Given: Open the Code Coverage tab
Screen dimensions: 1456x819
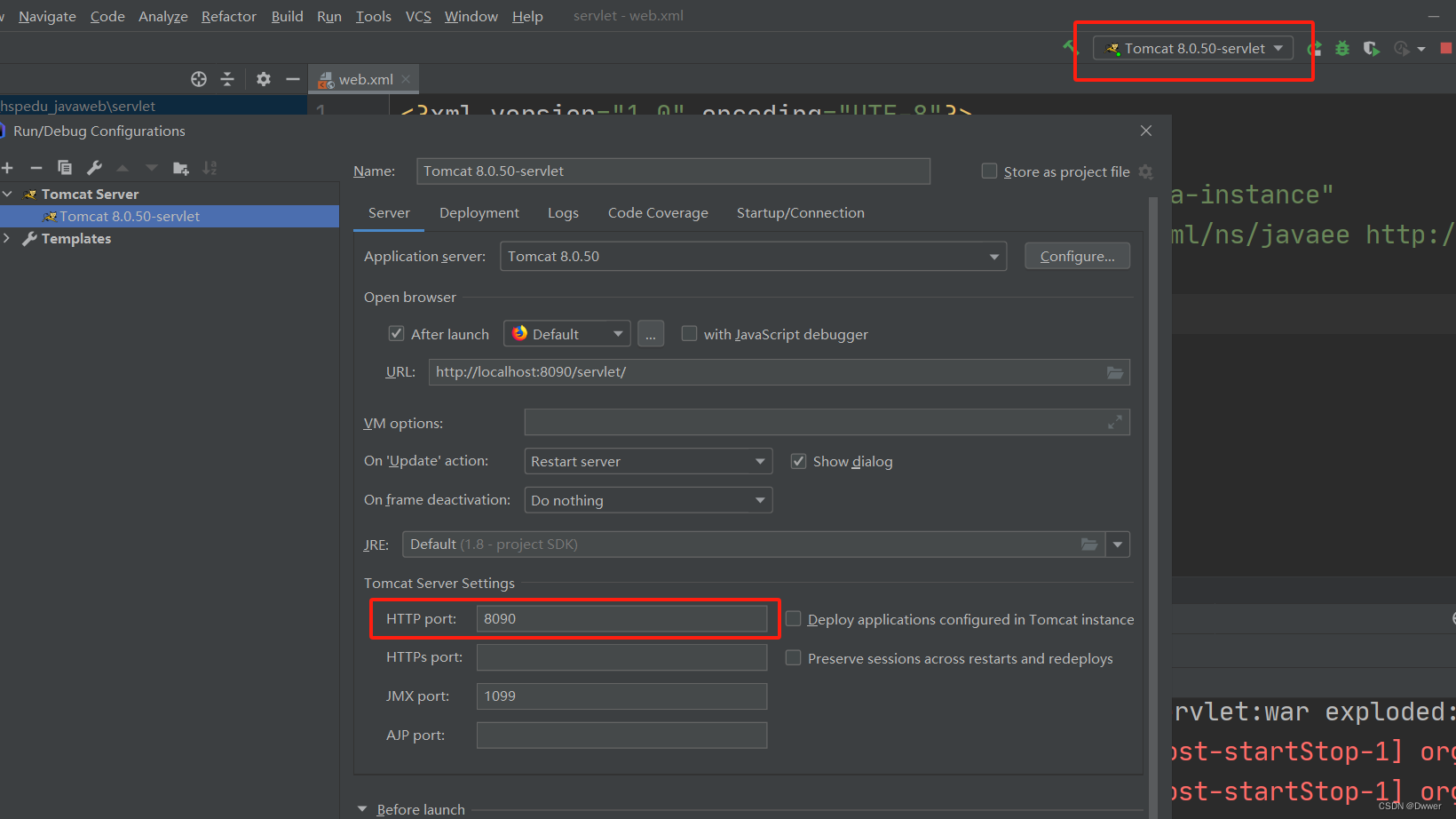Looking at the screenshot, I should pyautogui.click(x=658, y=213).
